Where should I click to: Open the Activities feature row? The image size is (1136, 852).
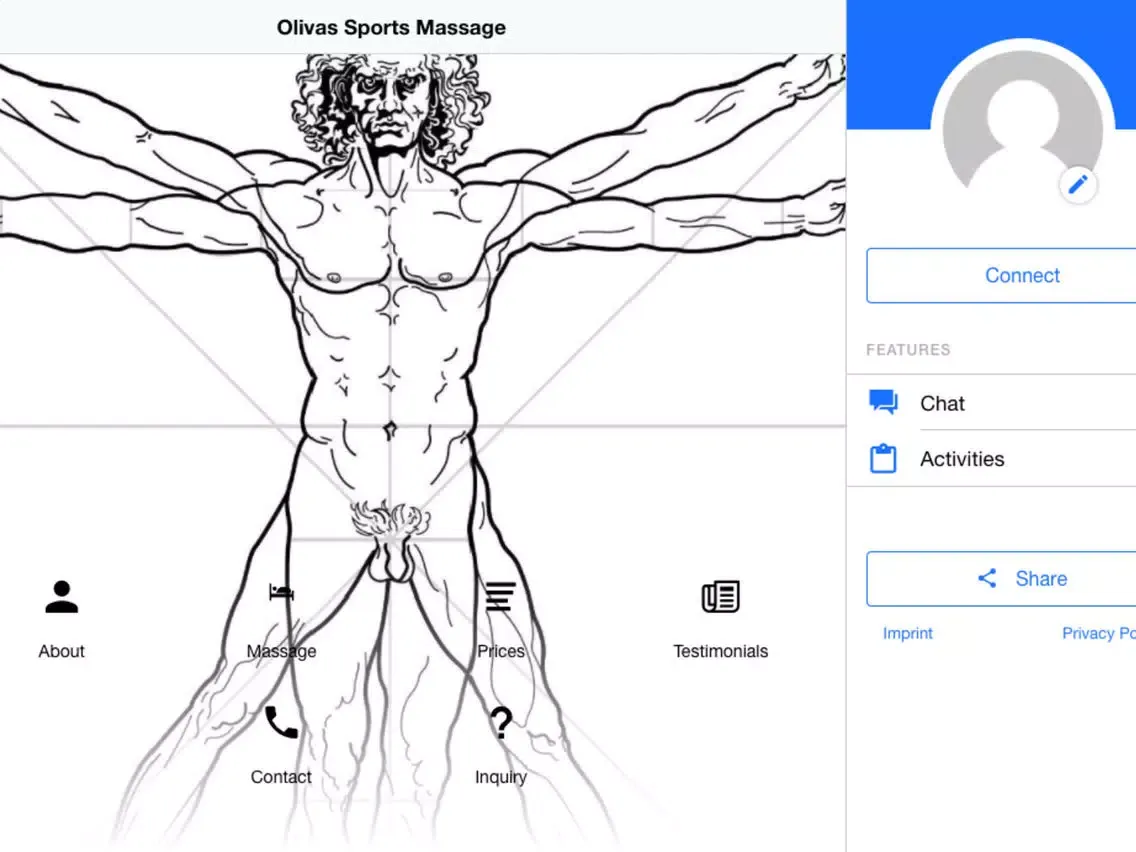click(991, 459)
